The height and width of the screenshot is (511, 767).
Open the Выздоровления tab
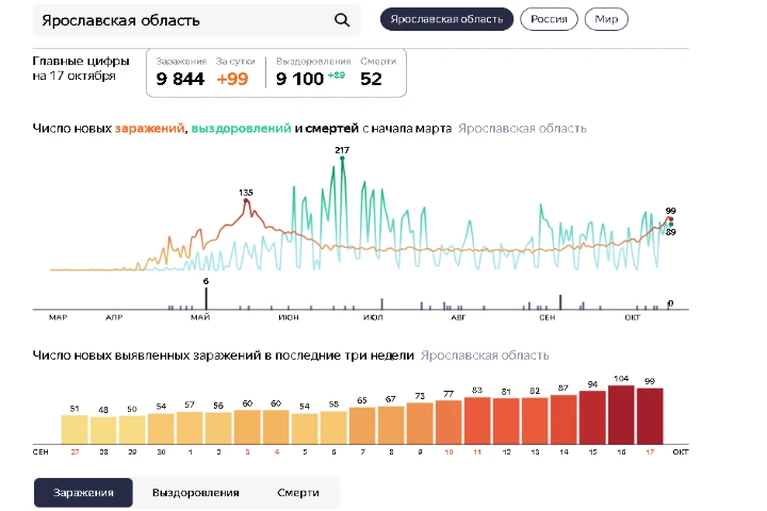(x=196, y=492)
